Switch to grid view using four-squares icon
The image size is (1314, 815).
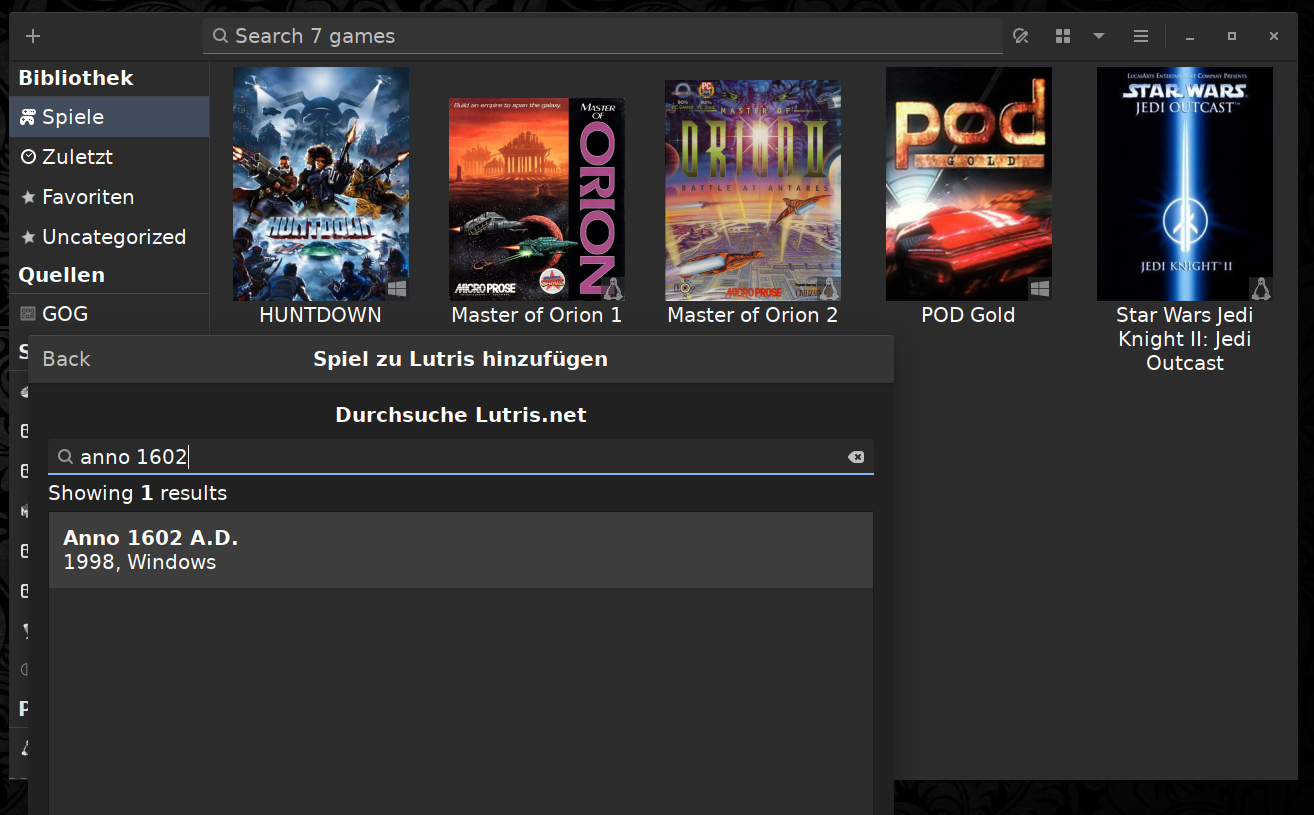(1063, 36)
